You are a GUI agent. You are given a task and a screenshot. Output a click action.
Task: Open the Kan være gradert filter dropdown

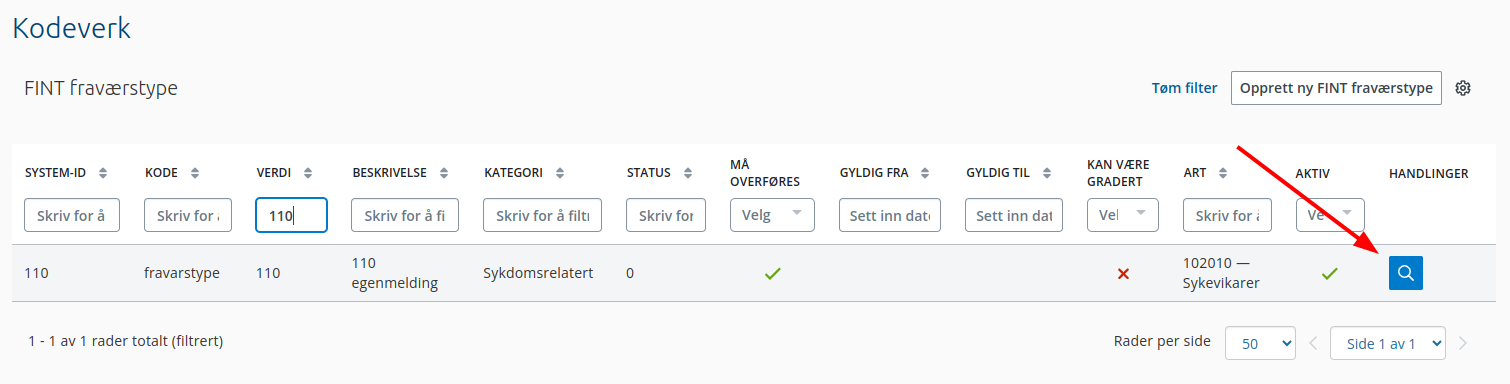click(x=1122, y=215)
